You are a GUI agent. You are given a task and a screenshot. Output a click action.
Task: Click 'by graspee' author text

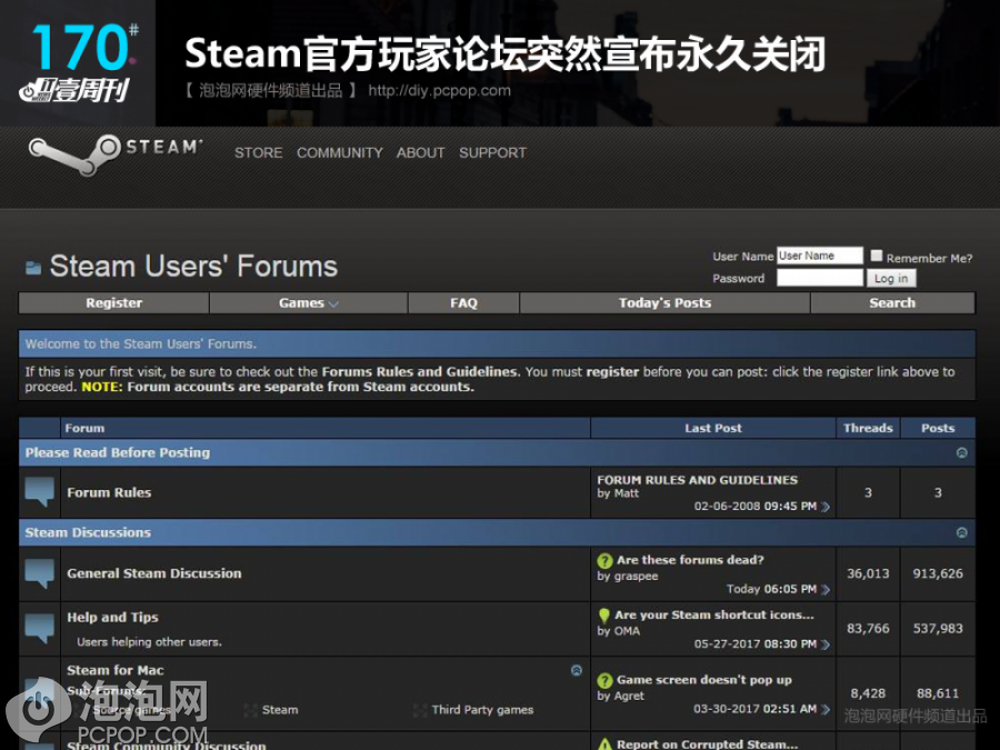coord(628,577)
